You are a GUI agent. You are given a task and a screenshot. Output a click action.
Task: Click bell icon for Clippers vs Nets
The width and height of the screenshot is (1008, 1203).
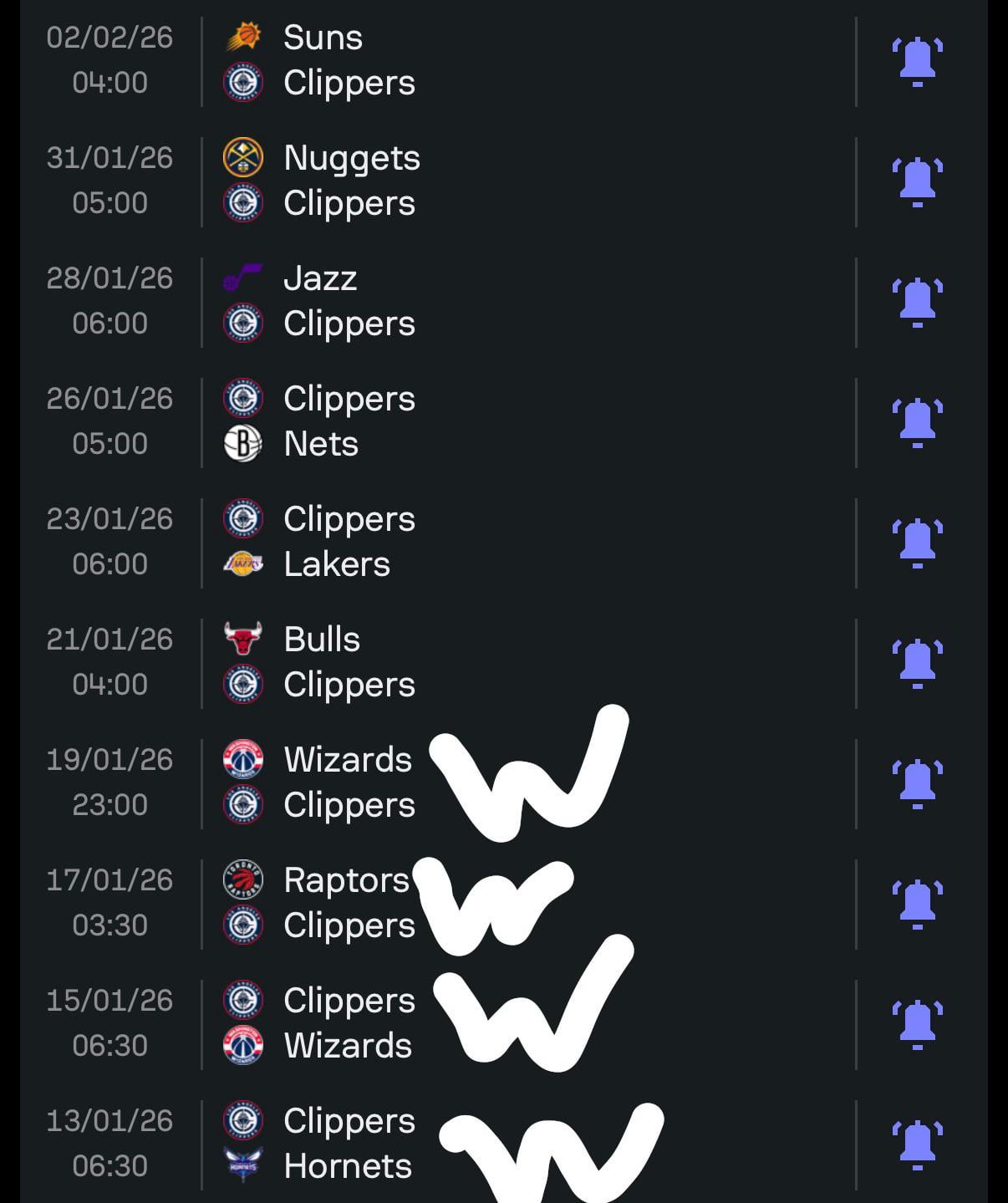tap(917, 422)
